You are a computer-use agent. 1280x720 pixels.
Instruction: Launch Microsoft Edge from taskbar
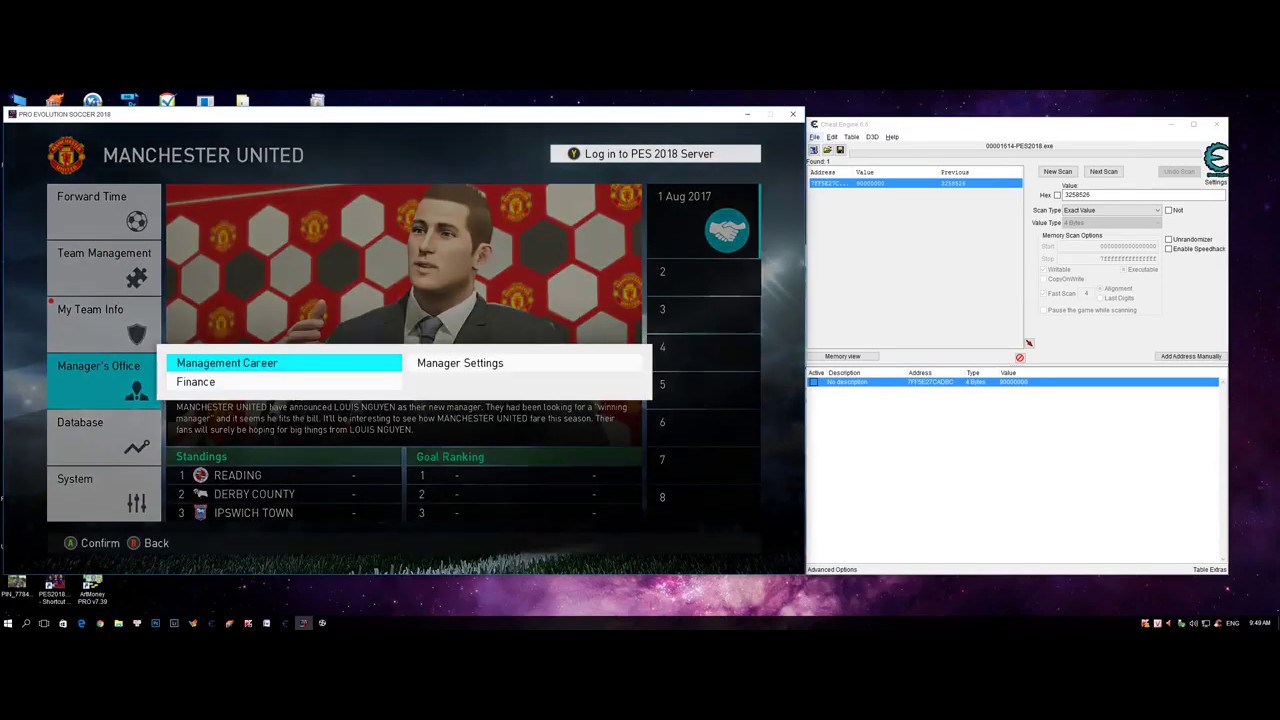(82, 623)
